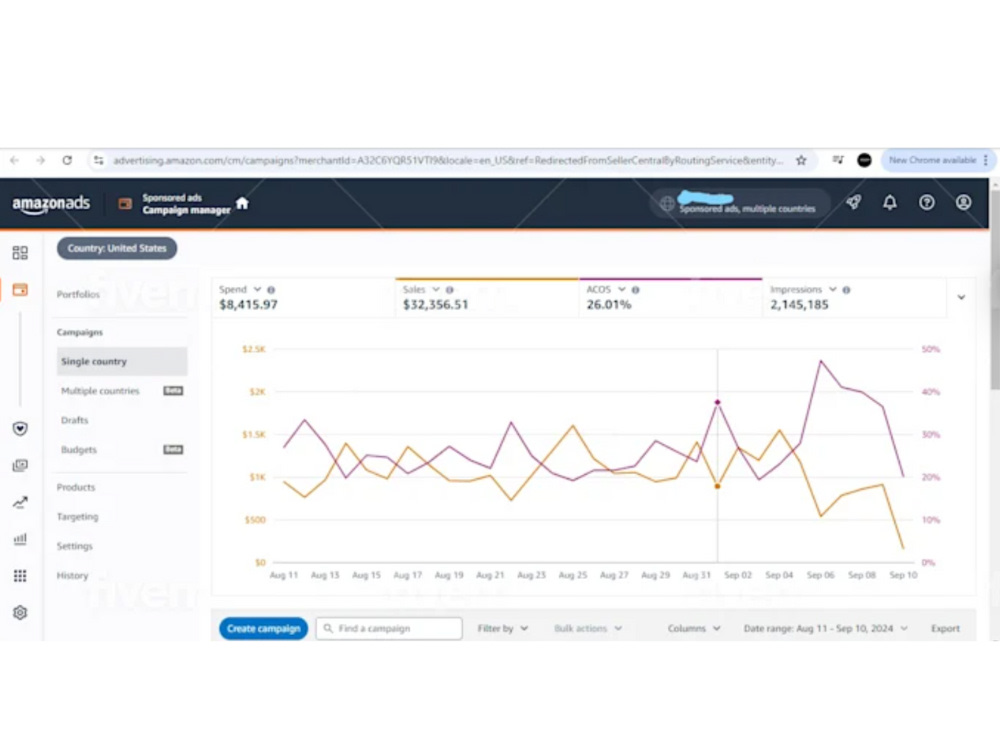Open the apps grid sidebar icon
This screenshot has height=750, width=1000.
pos(20,576)
